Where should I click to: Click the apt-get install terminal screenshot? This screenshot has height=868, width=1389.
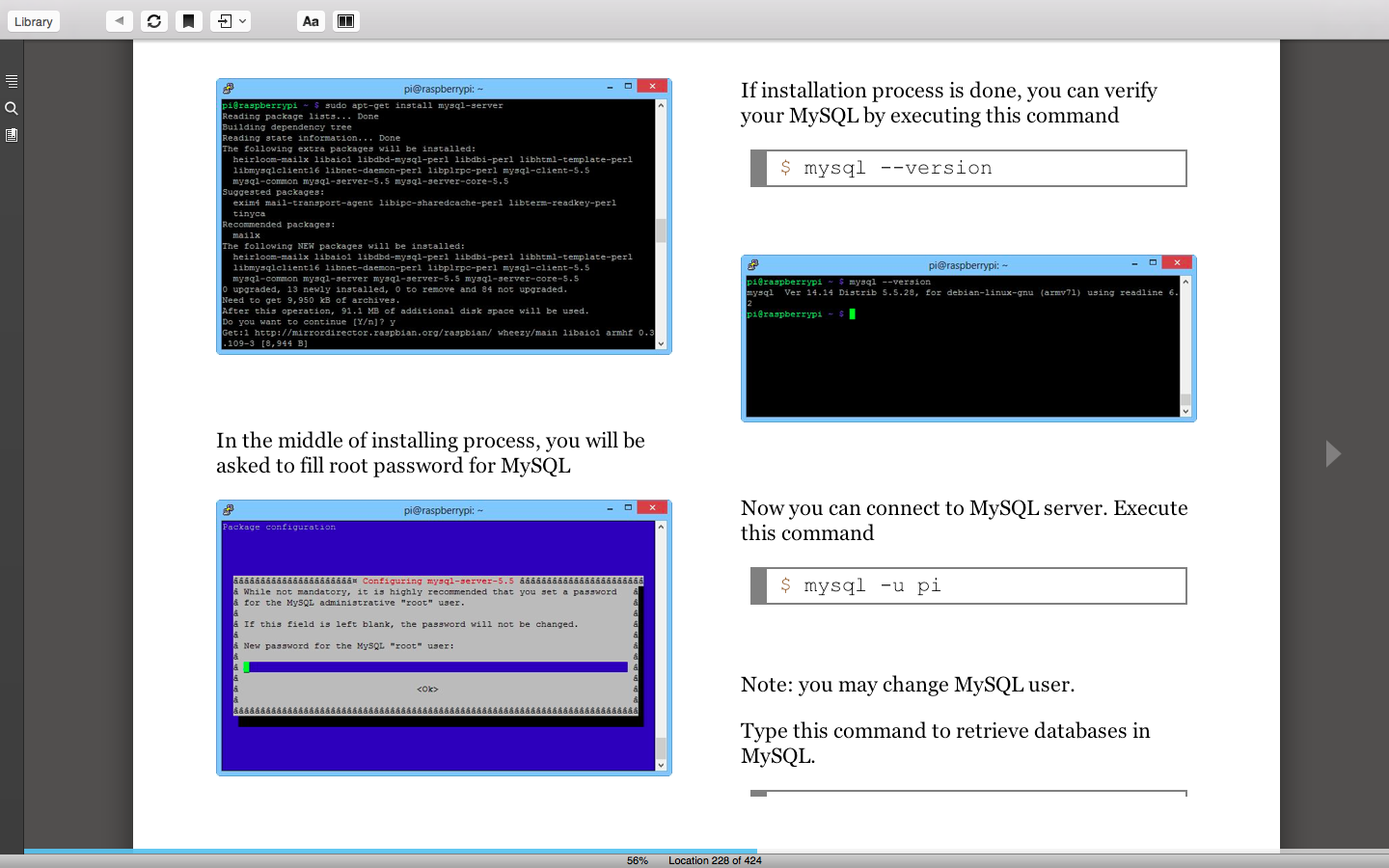pos(444,216)
